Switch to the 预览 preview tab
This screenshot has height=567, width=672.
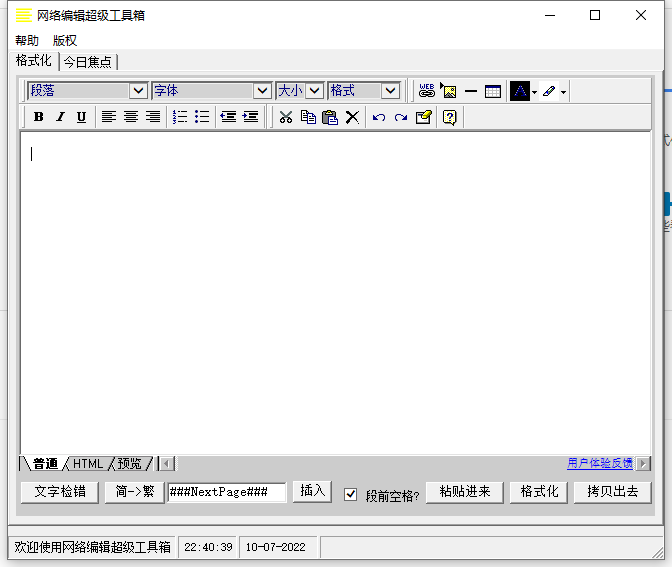coord(129,464)
